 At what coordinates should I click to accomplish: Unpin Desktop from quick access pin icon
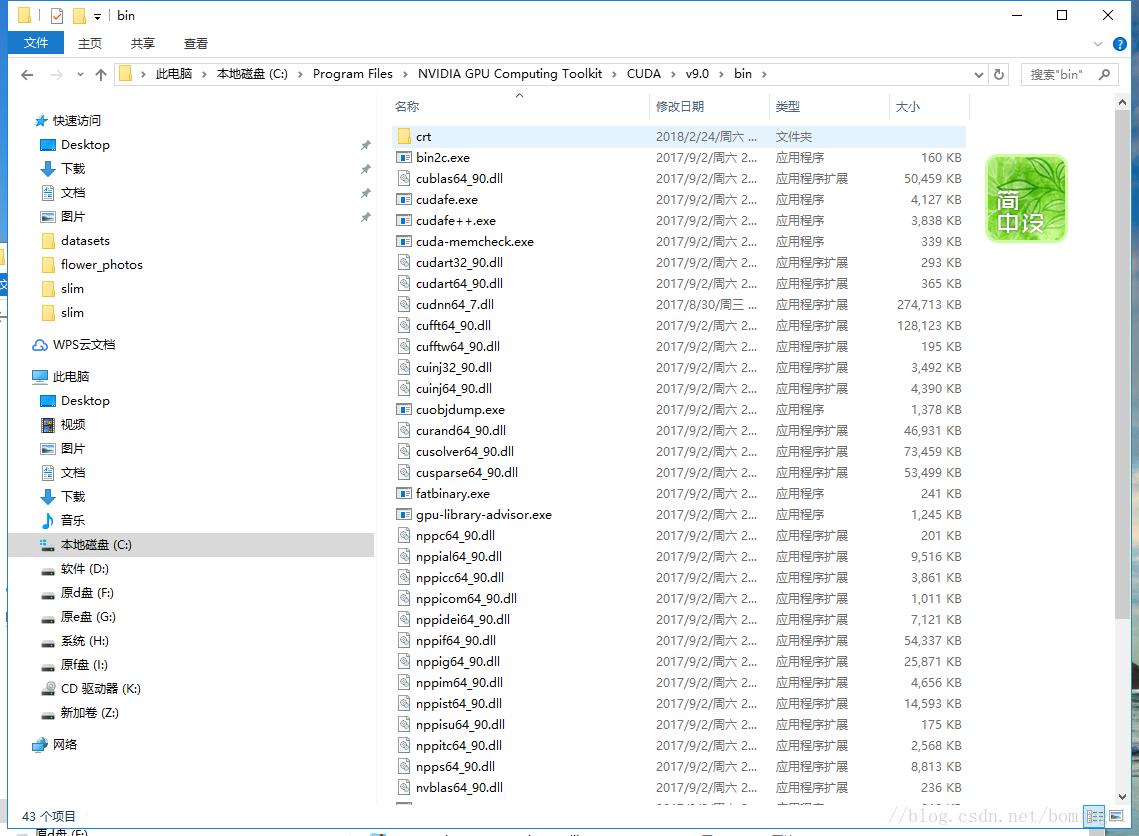[x=365, y=145]
